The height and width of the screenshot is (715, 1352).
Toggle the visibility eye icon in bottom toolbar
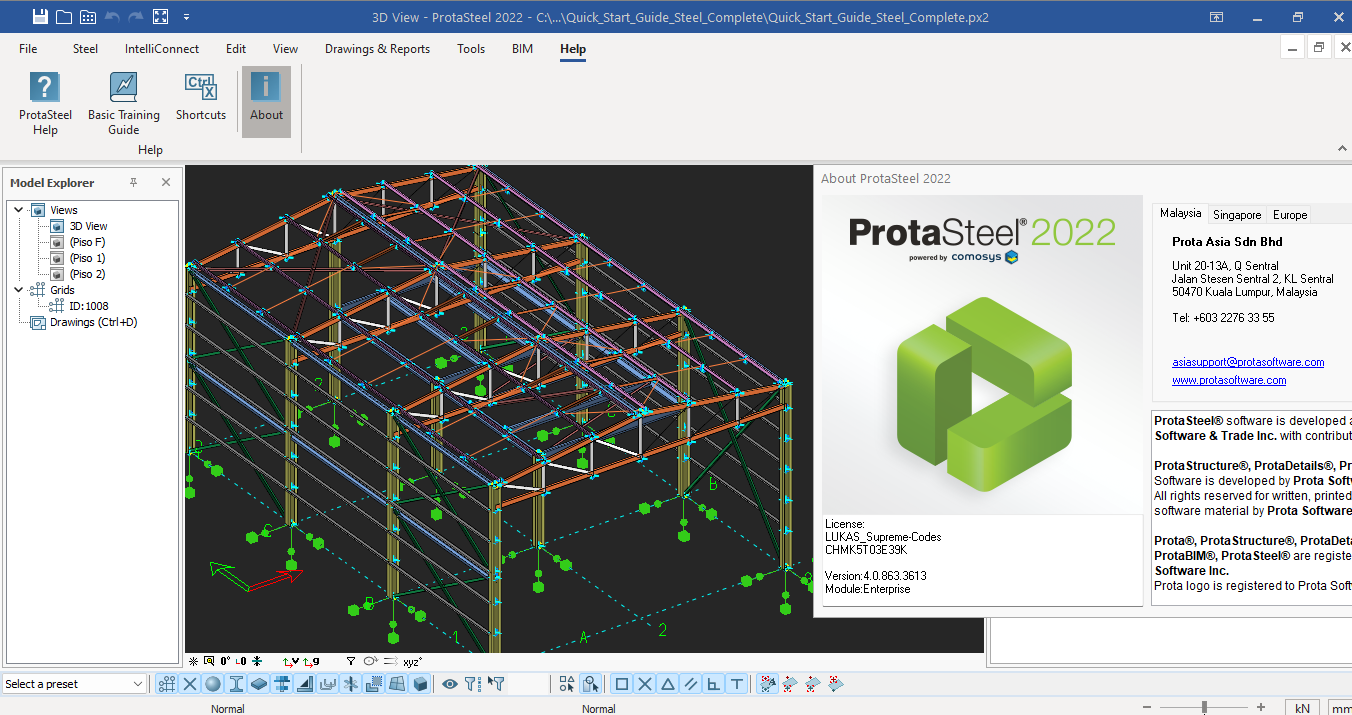point(449,683)
